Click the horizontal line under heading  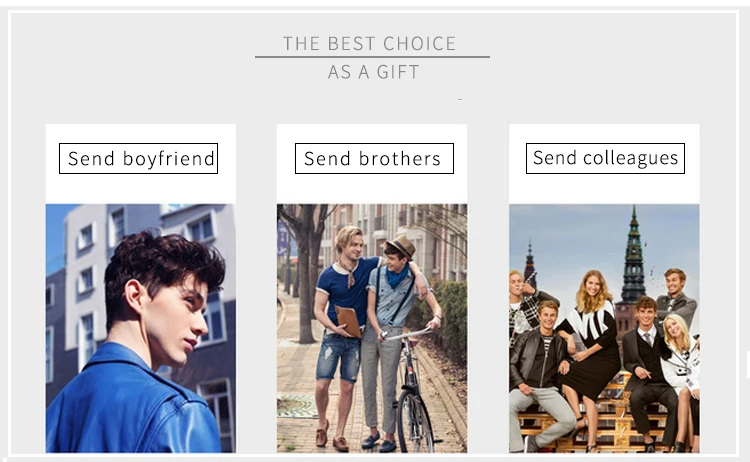point(372,57)
